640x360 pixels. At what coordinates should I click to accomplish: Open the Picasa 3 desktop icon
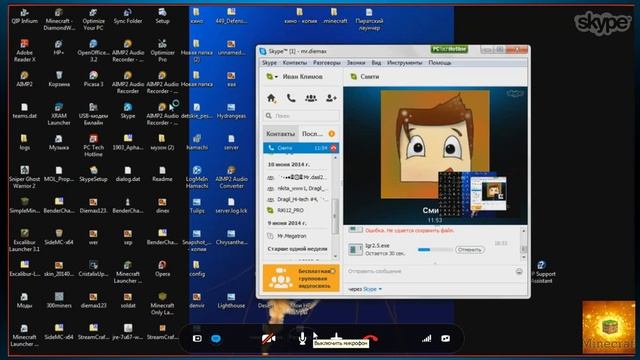point(93,79)
